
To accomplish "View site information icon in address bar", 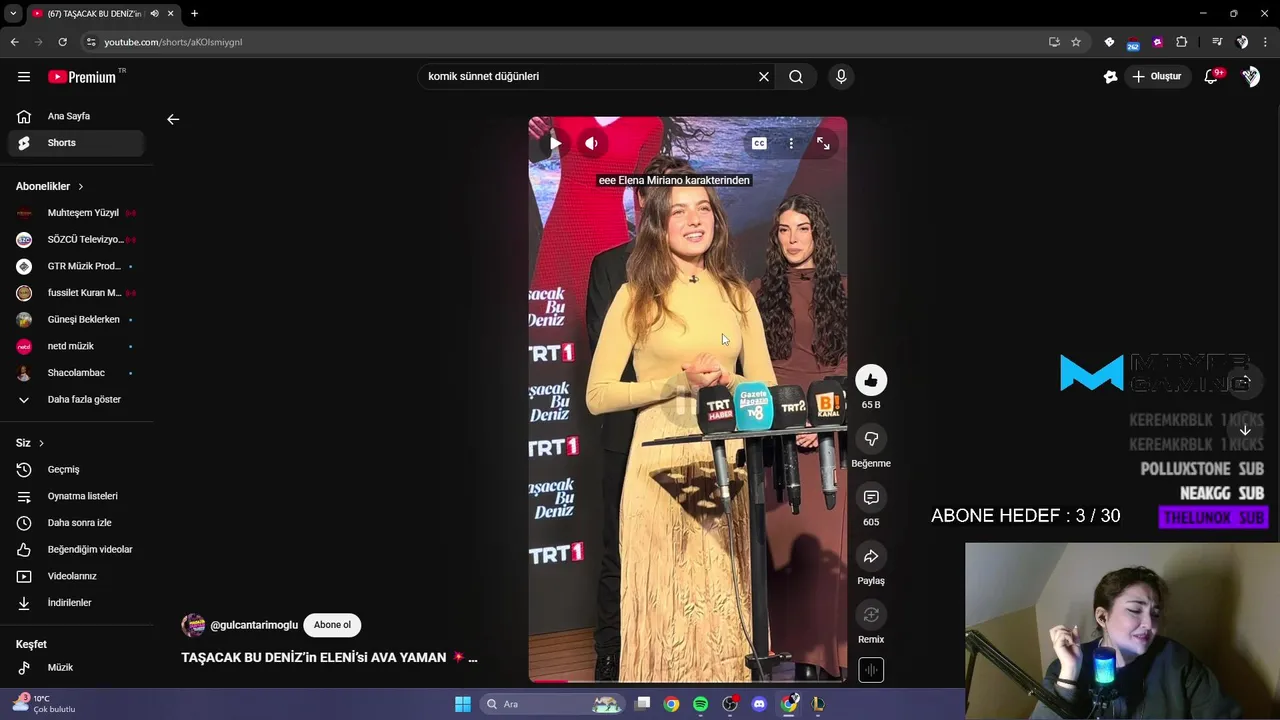I will (x=91, y=42).
